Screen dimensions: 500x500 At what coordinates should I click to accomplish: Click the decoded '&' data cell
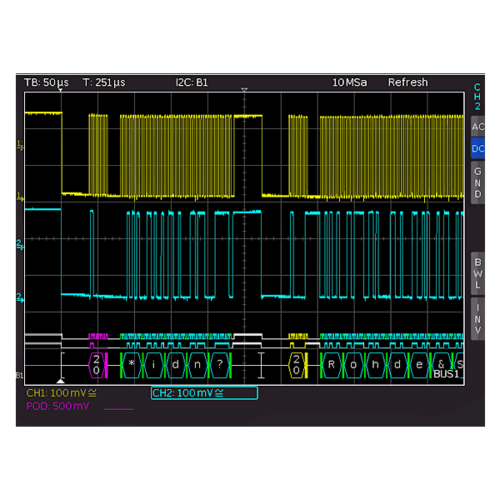[441, 364]
